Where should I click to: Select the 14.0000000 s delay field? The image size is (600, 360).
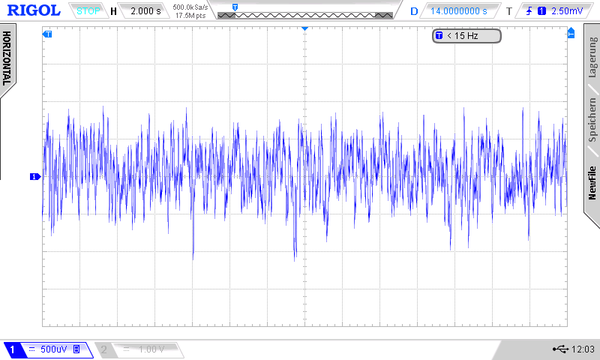459,11
